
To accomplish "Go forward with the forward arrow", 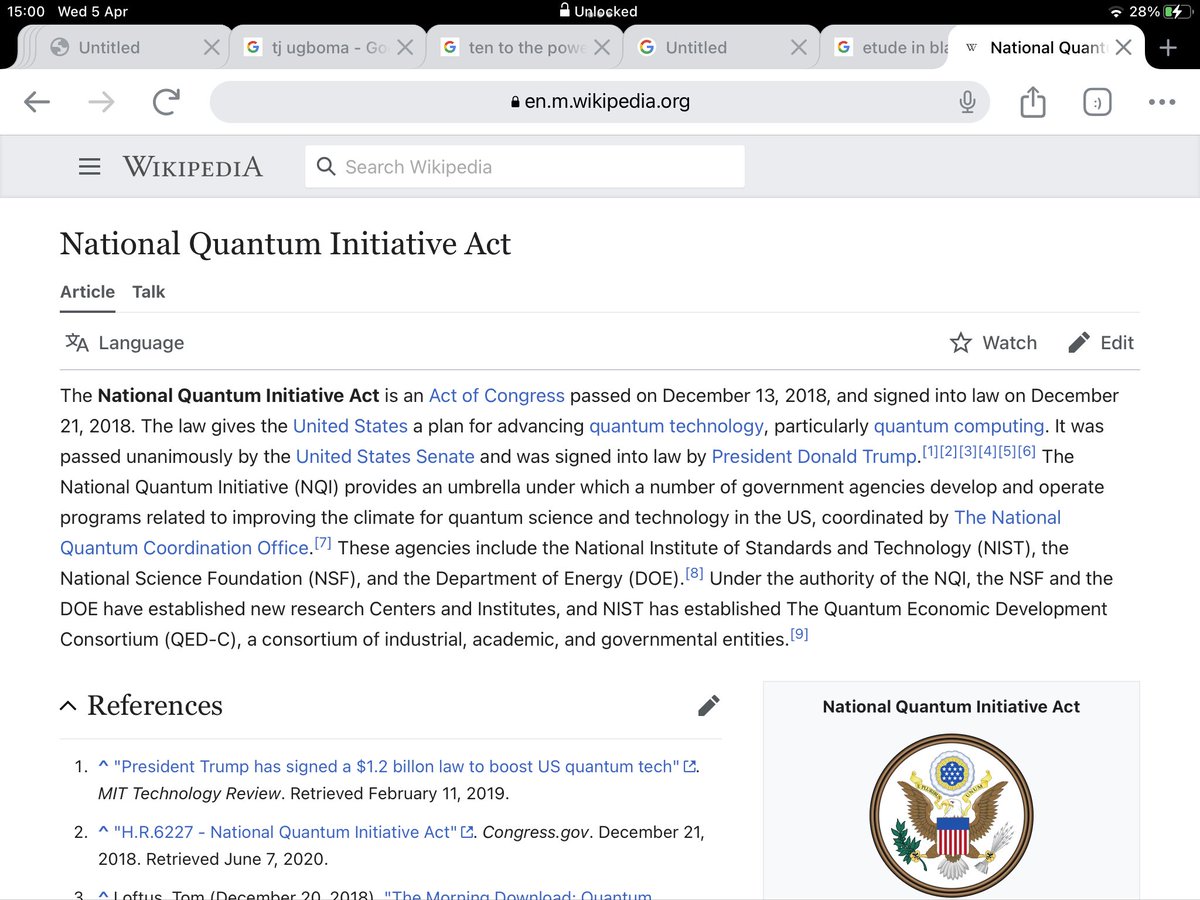I will tap(101, 102).
